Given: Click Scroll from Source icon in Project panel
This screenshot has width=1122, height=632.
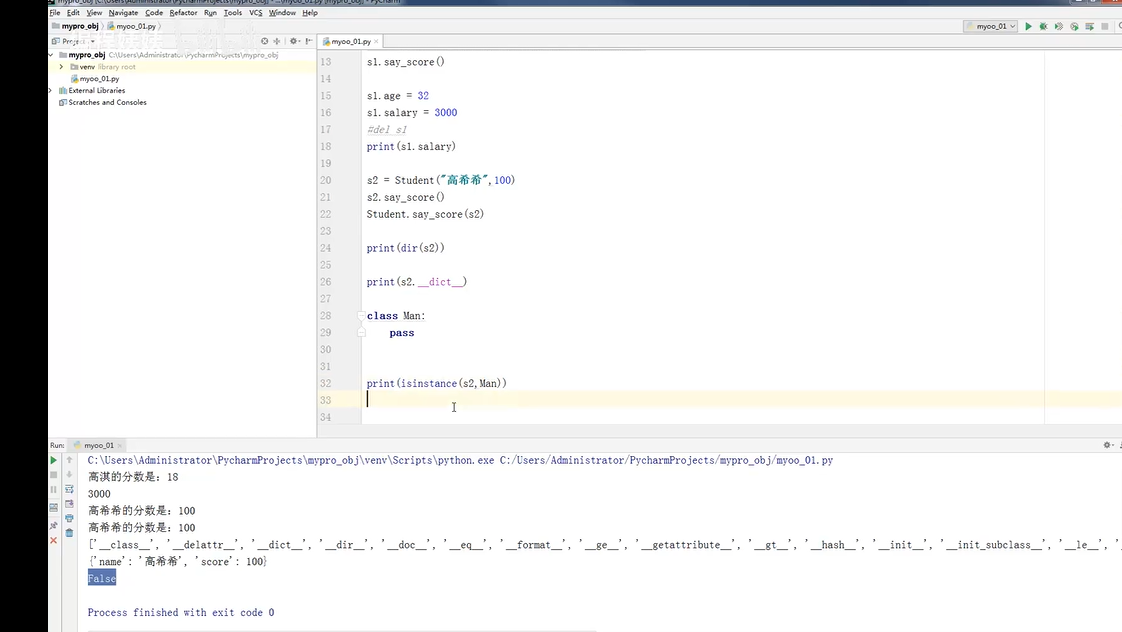Looking at the screenshot, I should coord(265,42).
